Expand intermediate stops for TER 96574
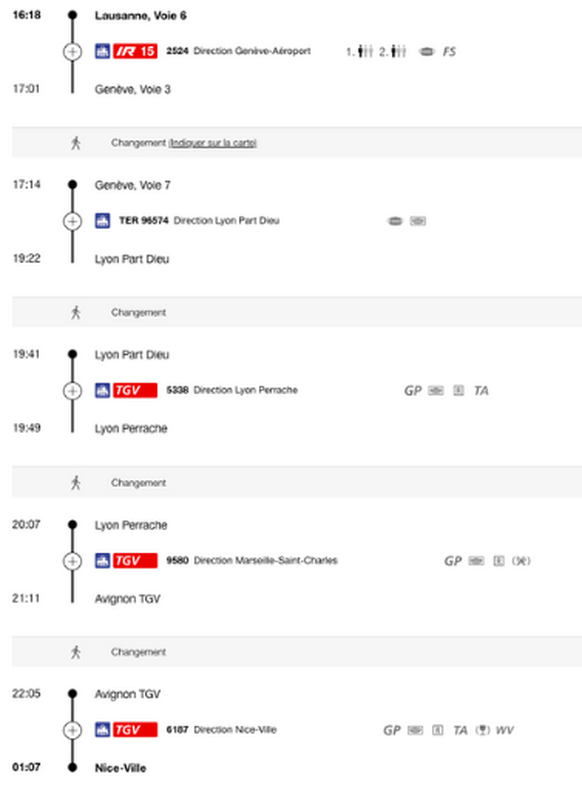This screenshot has height=797, width=582. pyautogui.click(x=72, y=221)
